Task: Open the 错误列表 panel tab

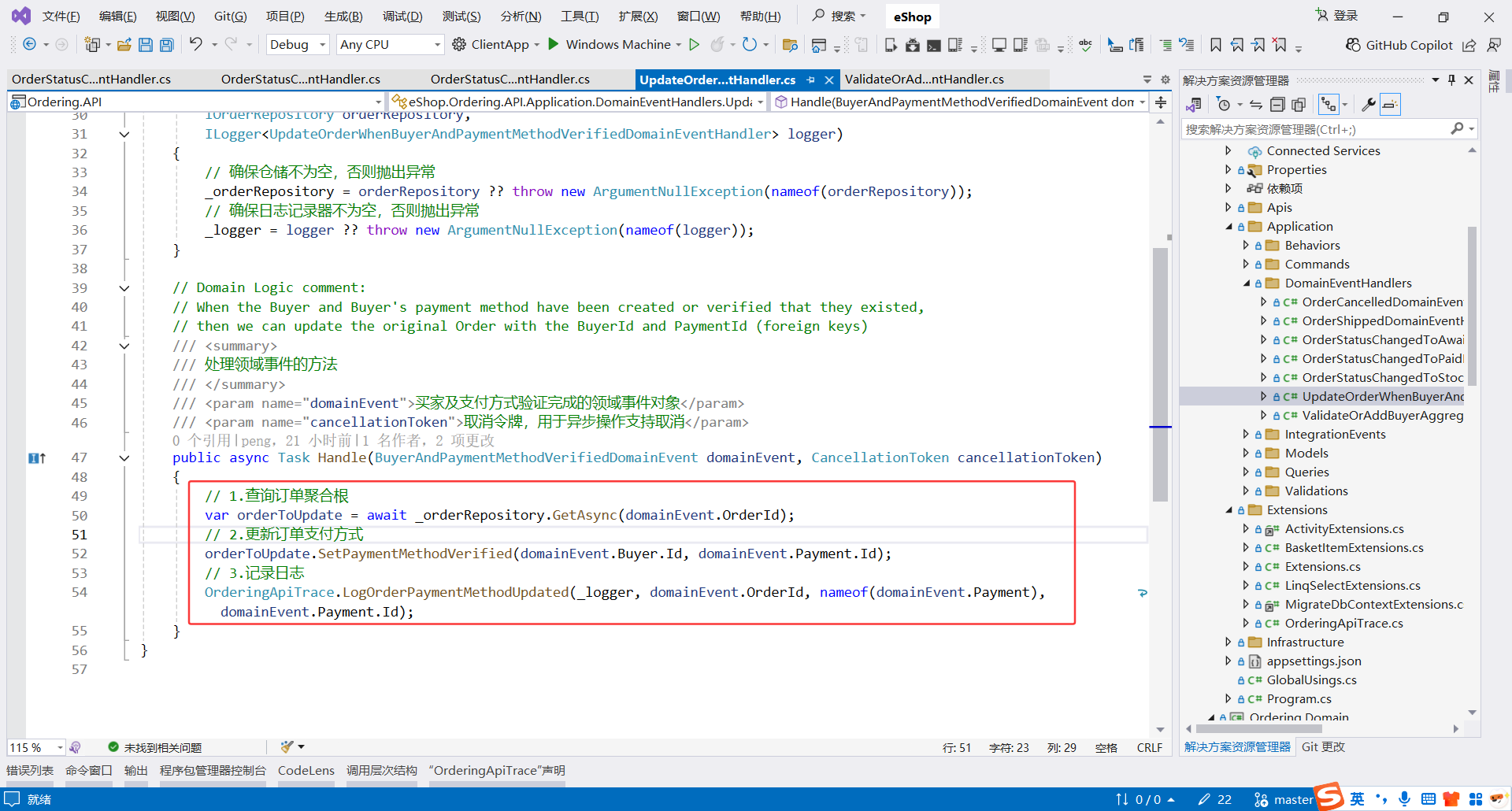Action: pos(30,771)
